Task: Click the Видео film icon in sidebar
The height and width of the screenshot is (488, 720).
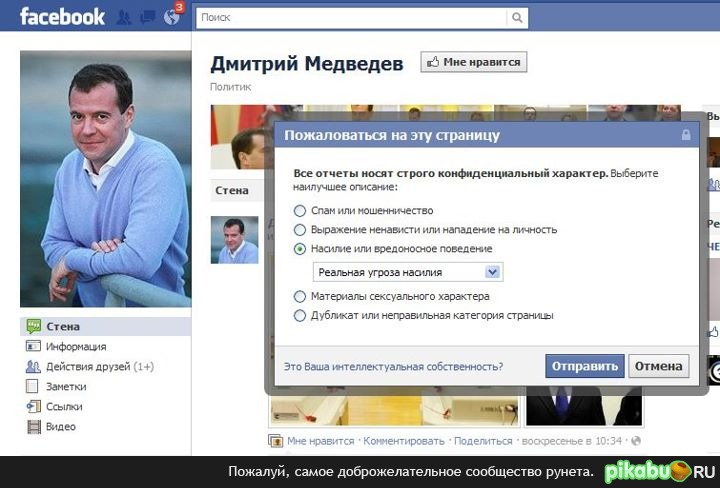Action: [x=34, y=426]
